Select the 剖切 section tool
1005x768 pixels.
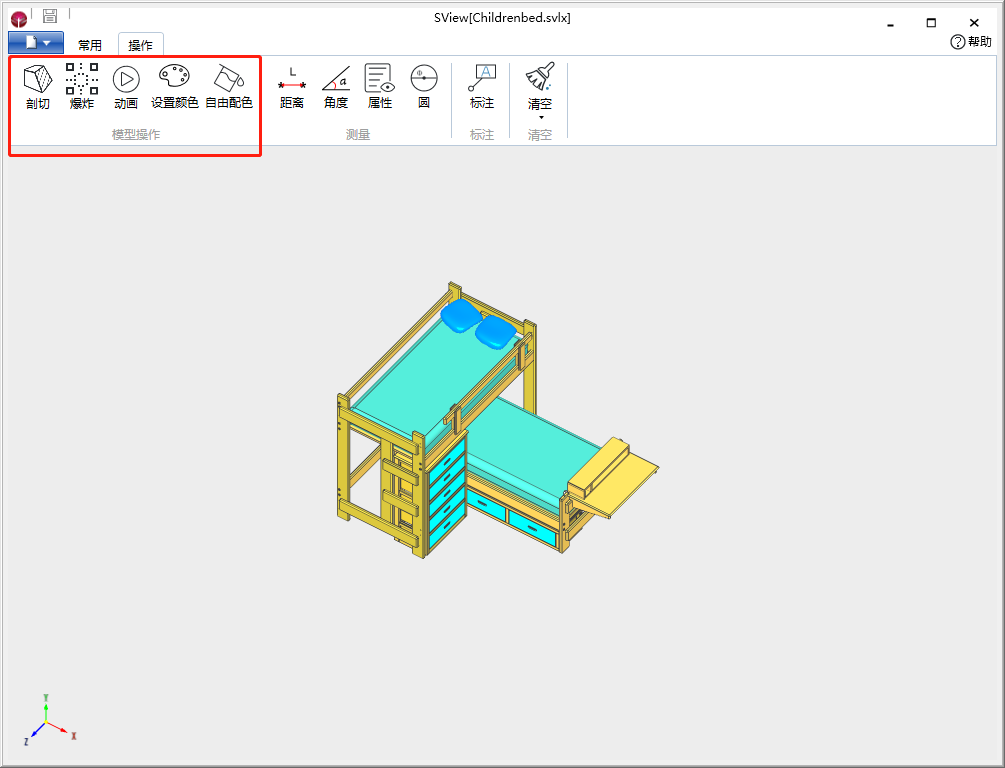(38, 87)
